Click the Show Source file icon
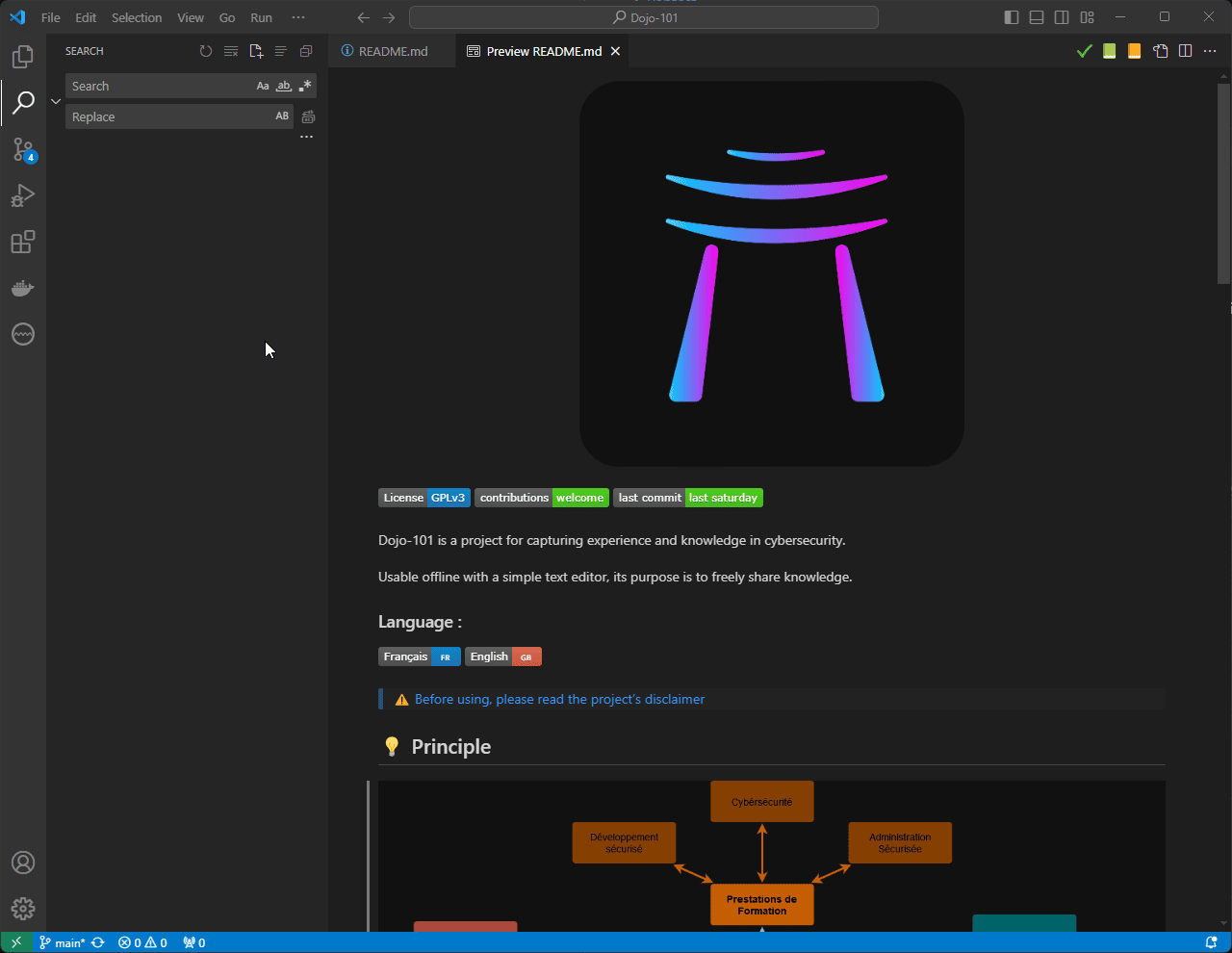The width and height of the screenshot is (1232, 953). point(1160,51)
